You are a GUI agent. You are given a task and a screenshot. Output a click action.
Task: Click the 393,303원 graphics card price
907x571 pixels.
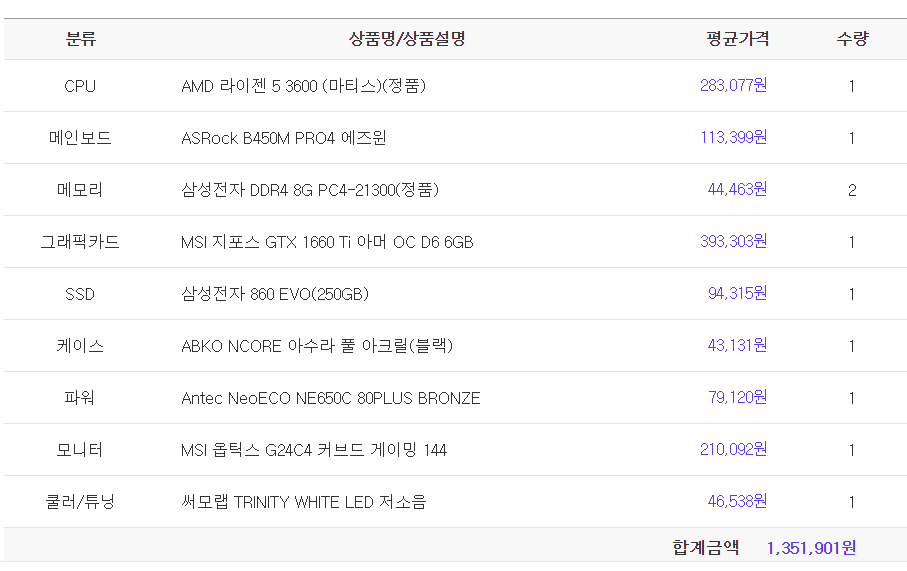(x=733, y=242)
